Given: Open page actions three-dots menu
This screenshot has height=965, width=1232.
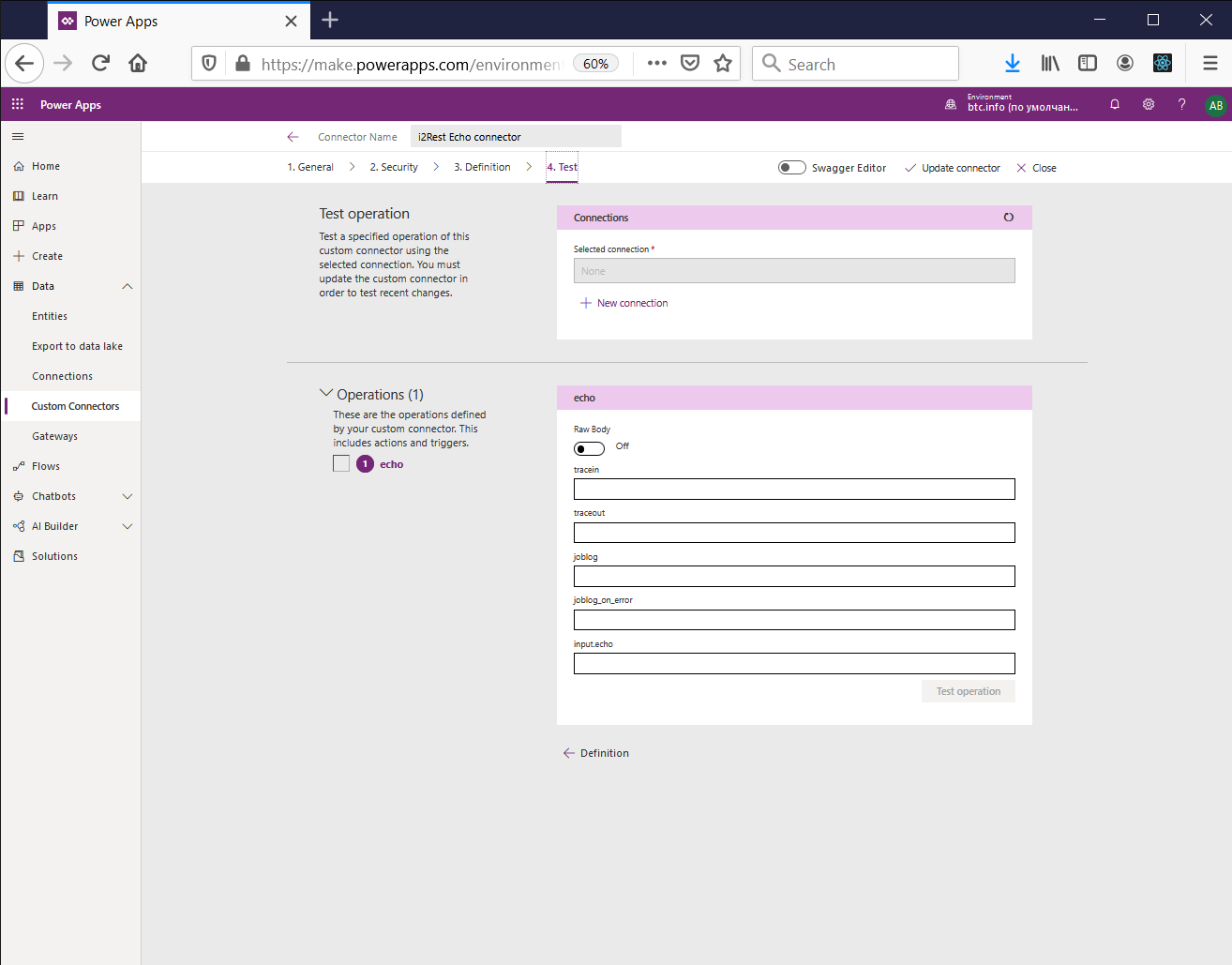Looking at the screenshot, I should click(x=657, y=63).
